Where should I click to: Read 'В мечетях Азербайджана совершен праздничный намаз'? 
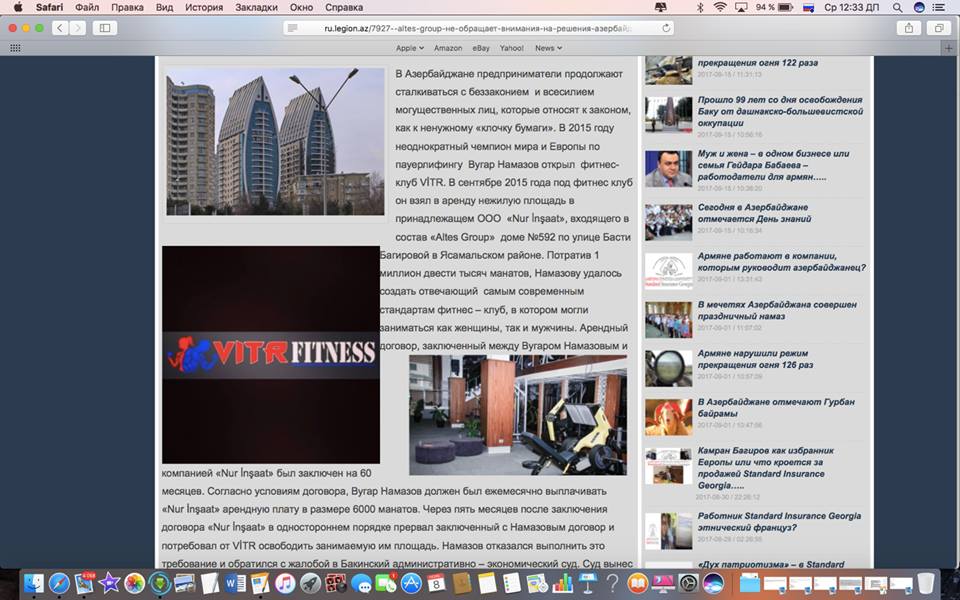click(x=777, y=310)
